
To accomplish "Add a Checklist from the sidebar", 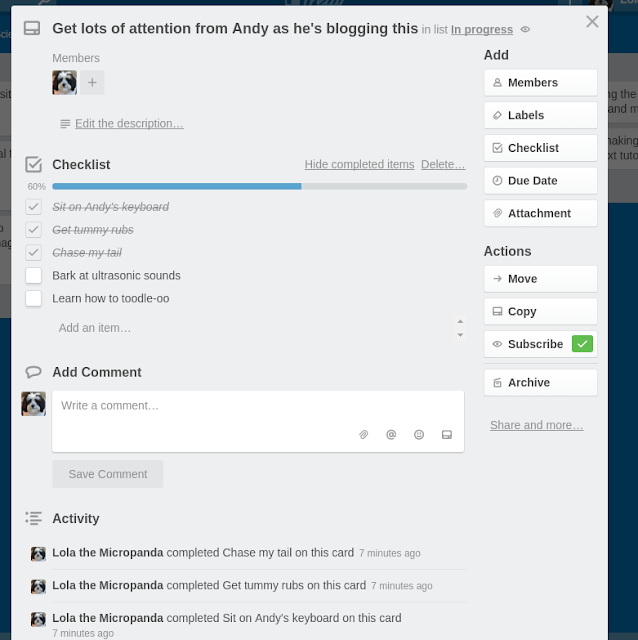I will pyautogui.click(x=540, y=148).
